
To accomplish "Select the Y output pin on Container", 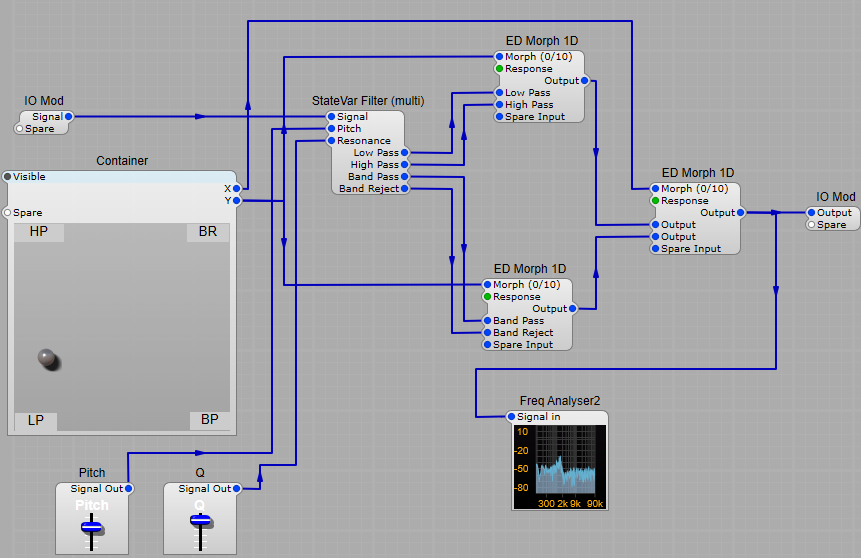I will (237, 201).
